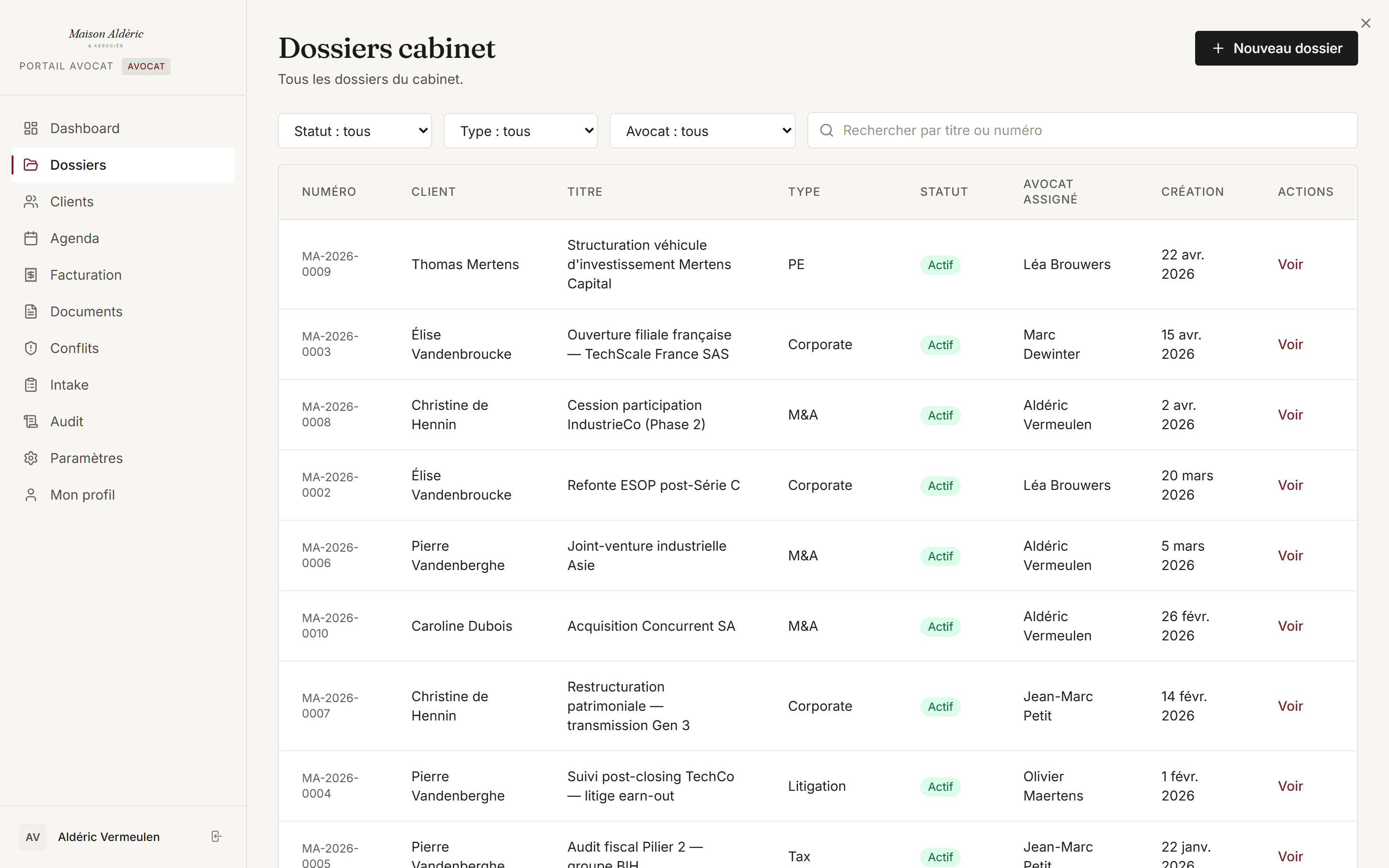Viewport: 1389px width, 868px height.
Task: Open the Conflits page
Action: pos(123,349)
